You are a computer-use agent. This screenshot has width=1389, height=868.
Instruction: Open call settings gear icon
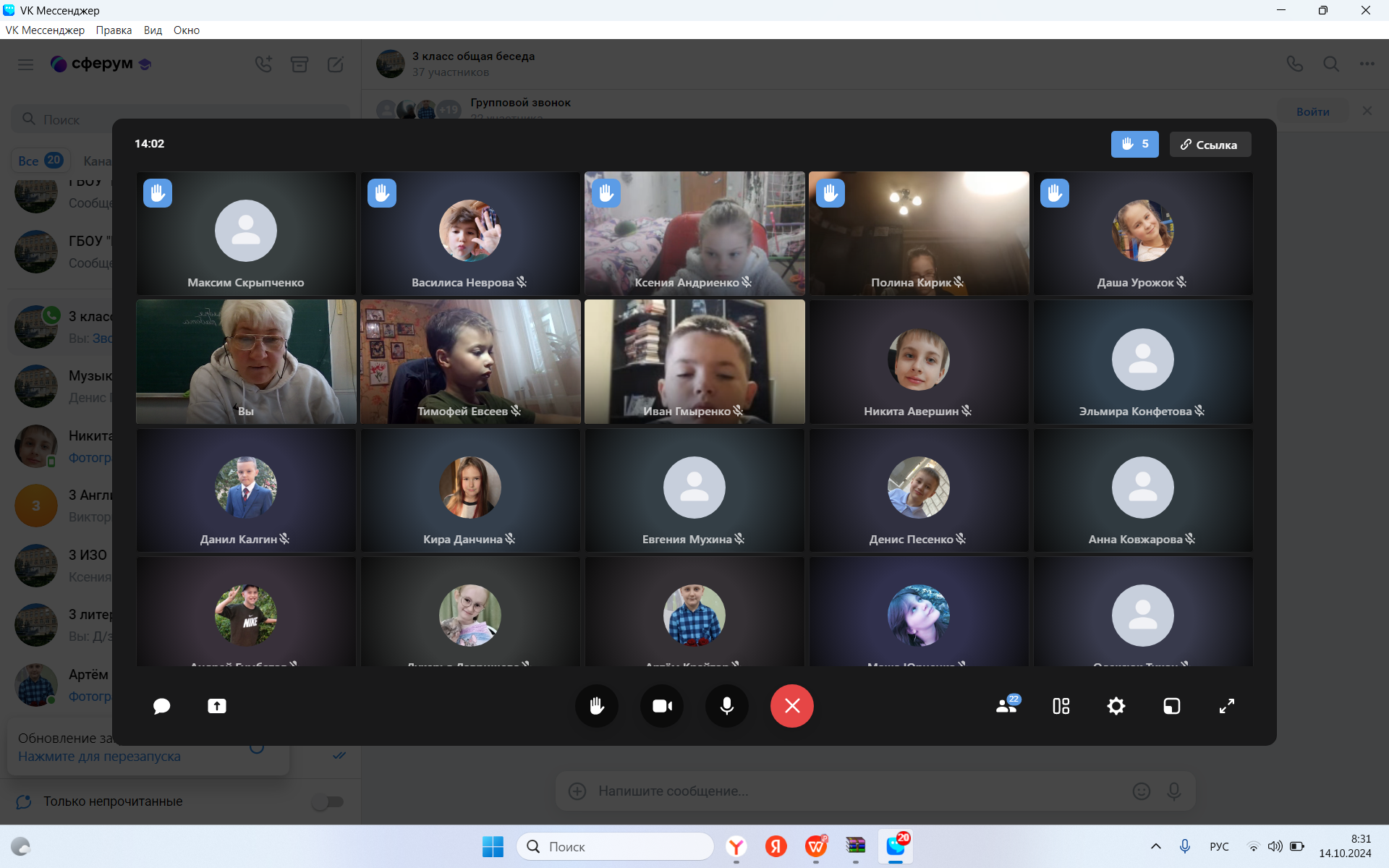(1116, 706)
